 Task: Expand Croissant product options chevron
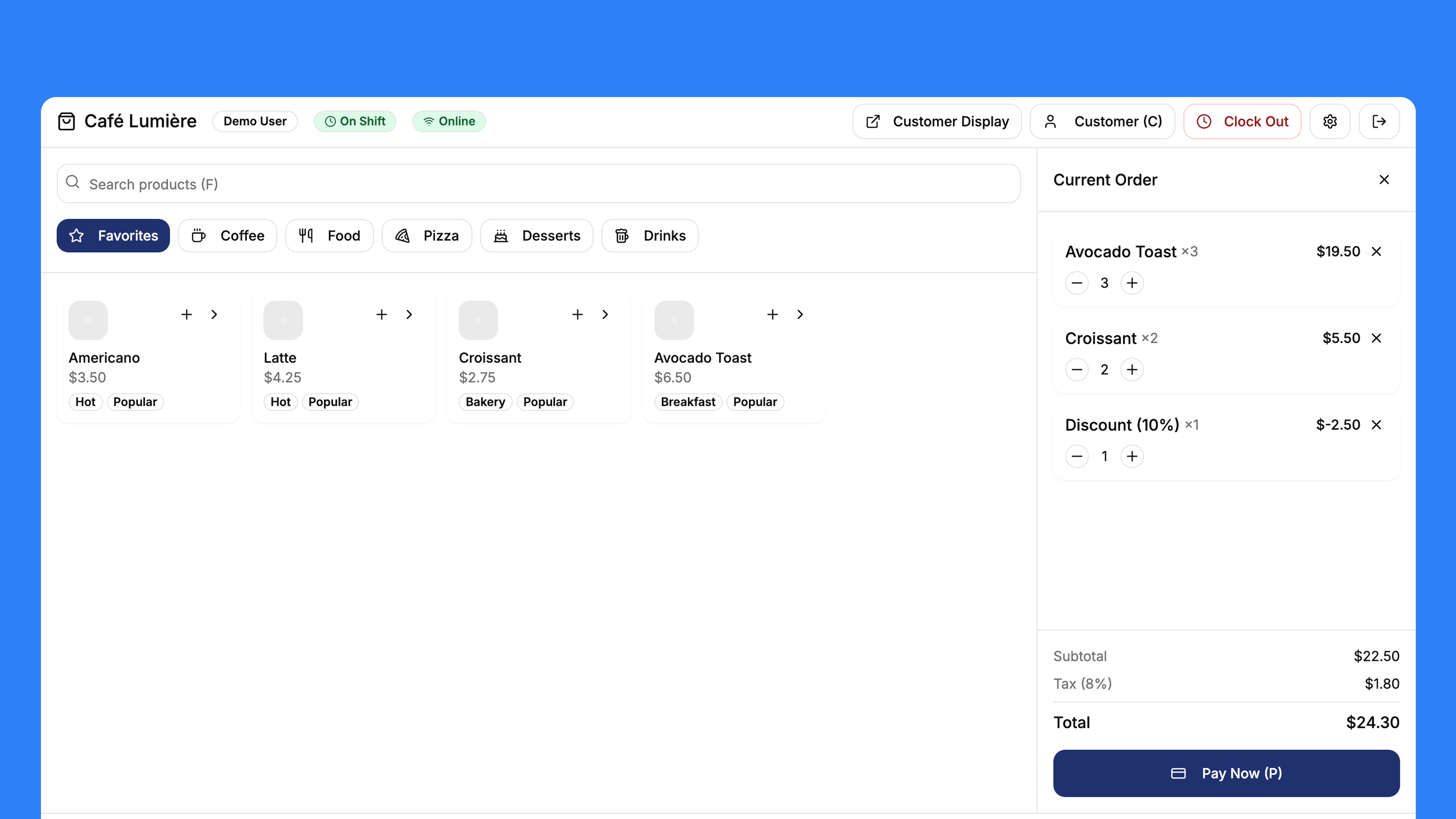pos(605,314)
